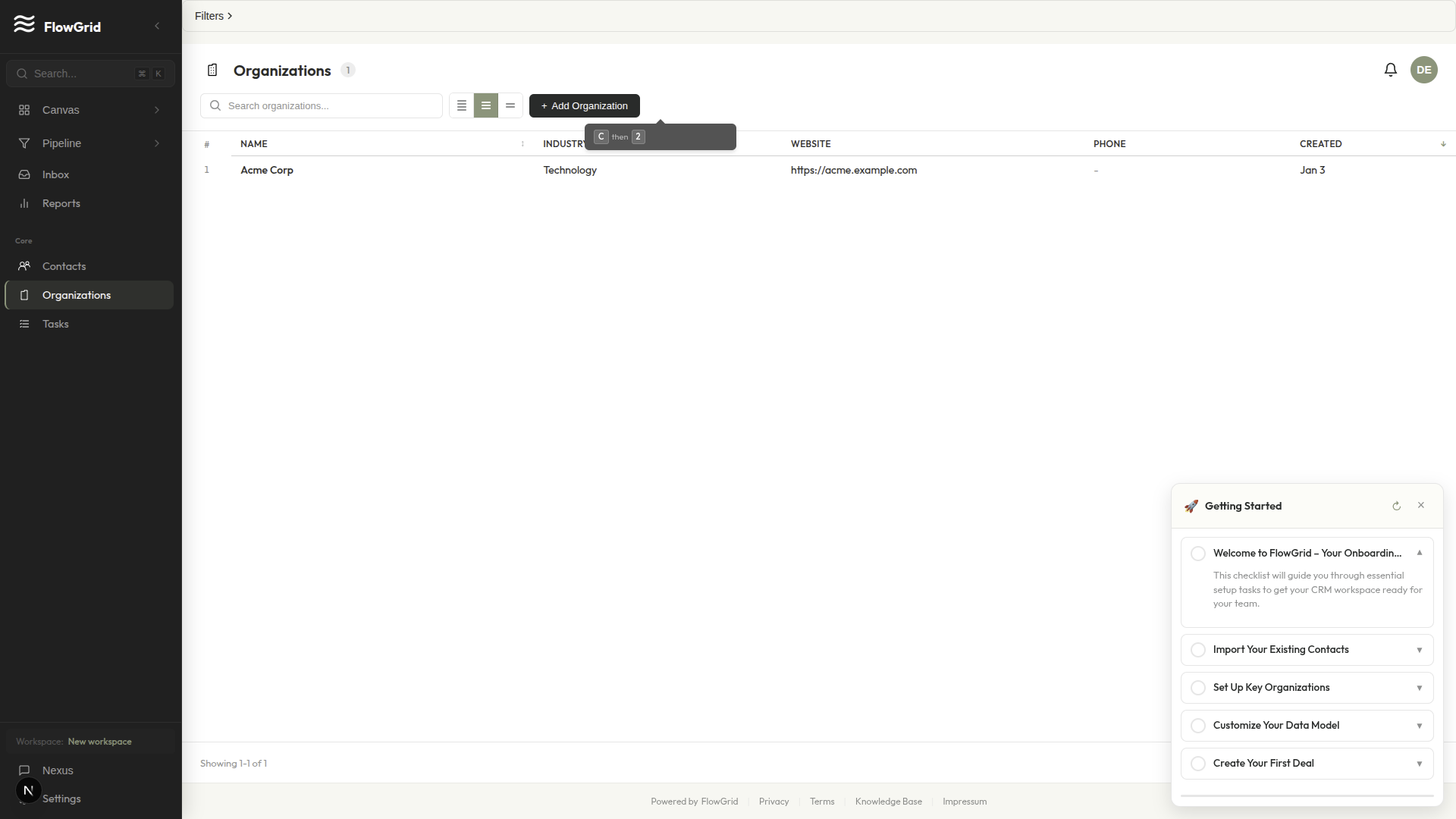Collapse the sidebar with the chevron

point(157,27)
